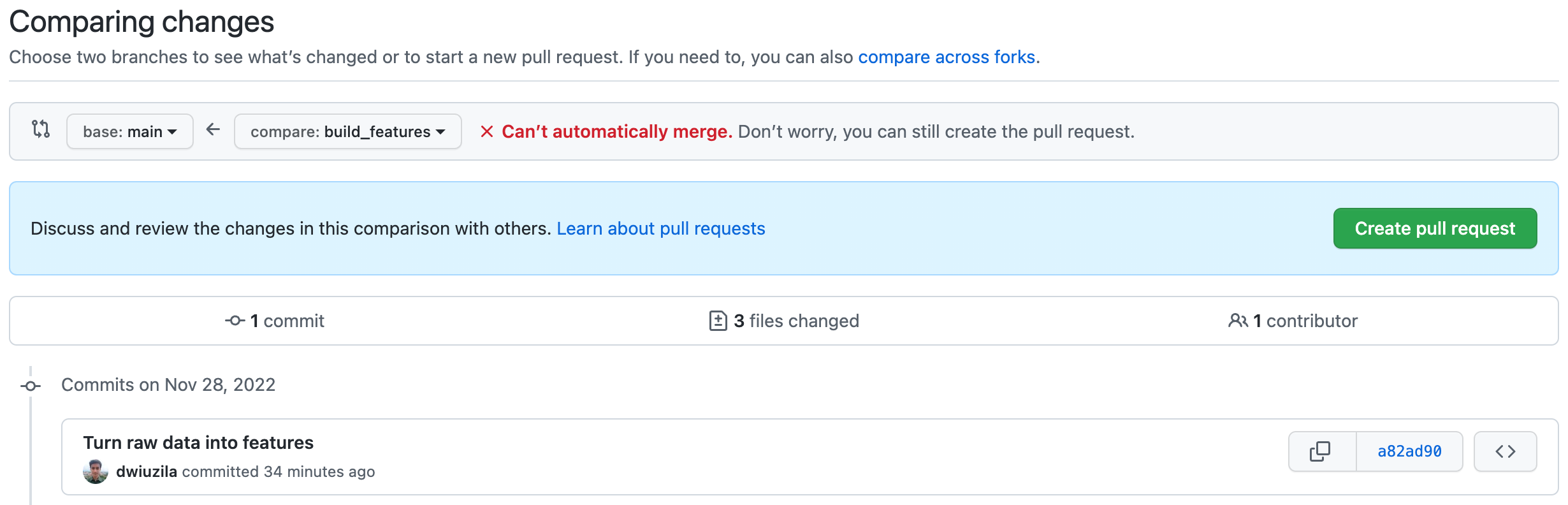Open commit a82ad90 hash link
This screenshot has width=1568, height=505.
(x=1409, y=451)
